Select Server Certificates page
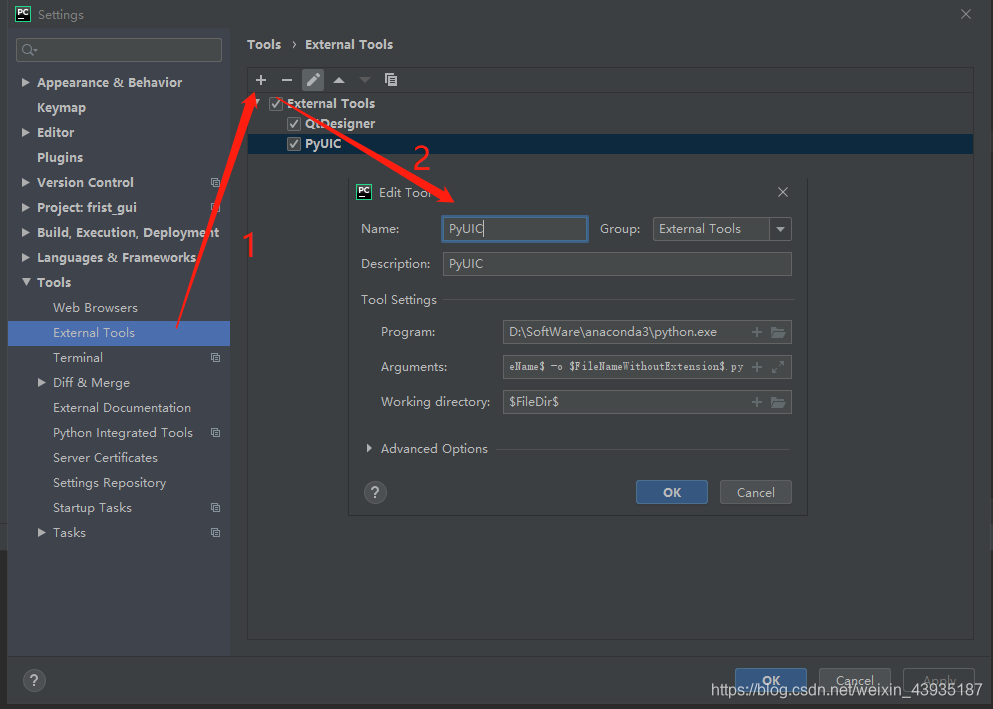 tap(106, 458)
